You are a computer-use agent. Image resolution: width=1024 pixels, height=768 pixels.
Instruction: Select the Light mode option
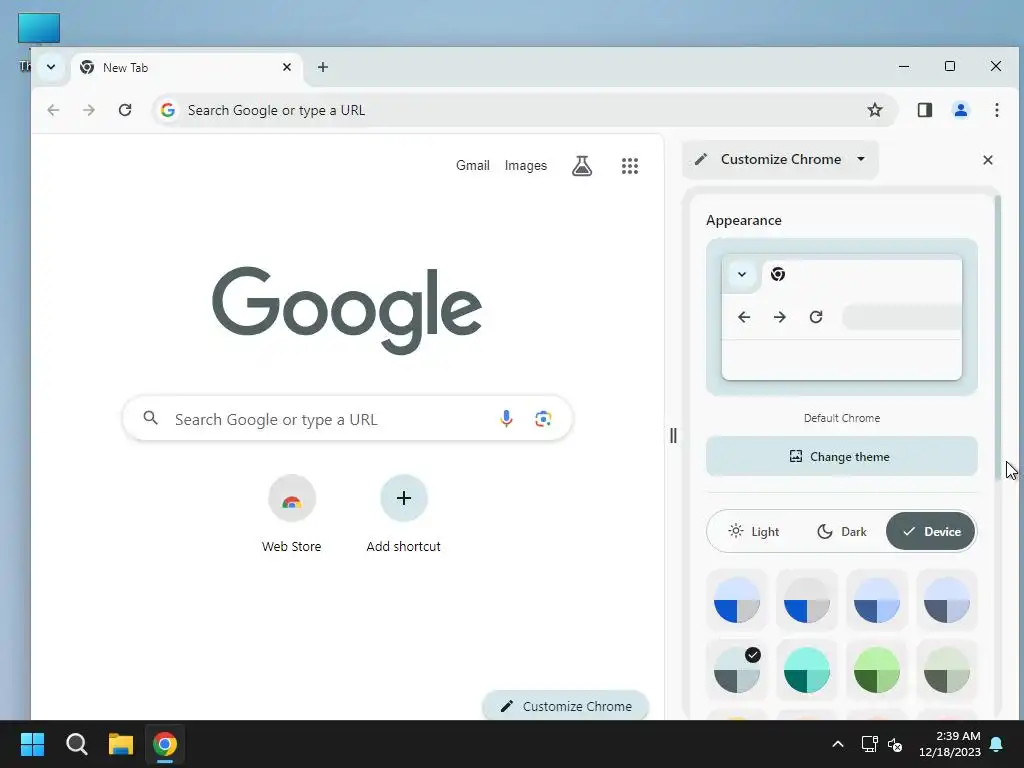click(x=754, y=532)
